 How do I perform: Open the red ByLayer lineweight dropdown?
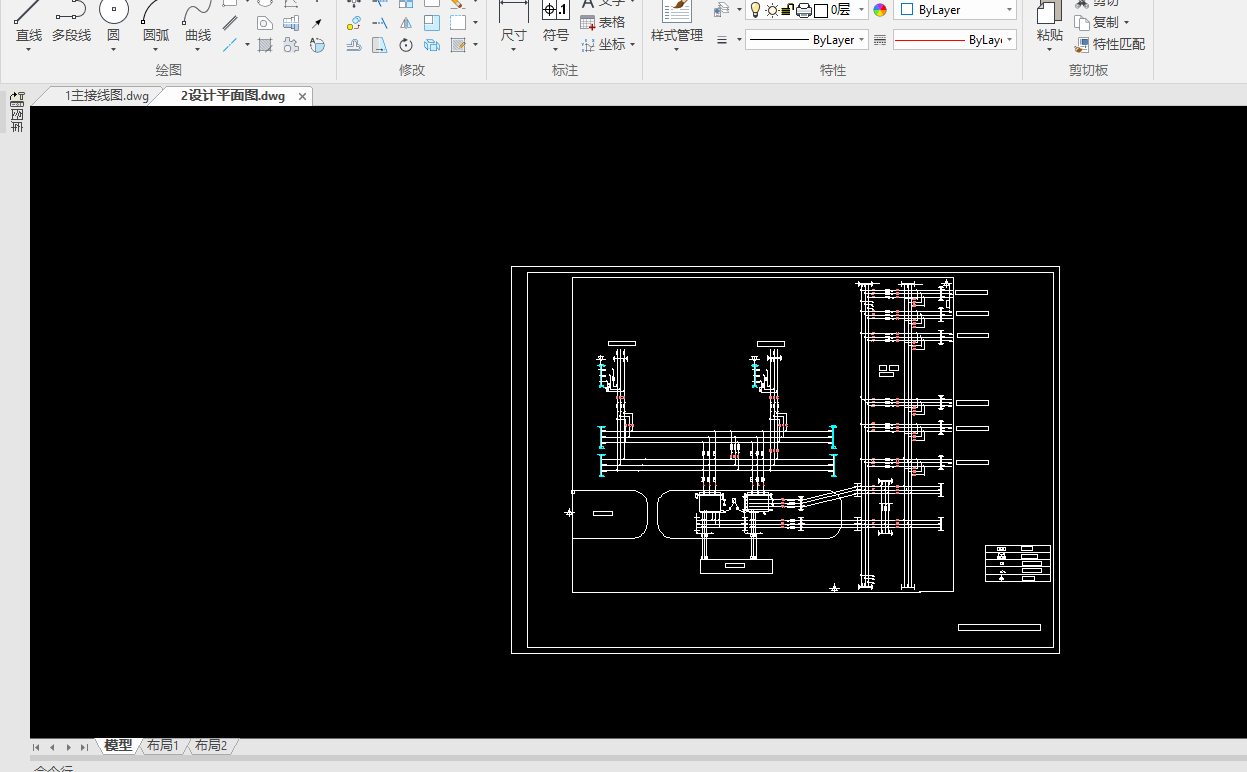[1009, 40]
